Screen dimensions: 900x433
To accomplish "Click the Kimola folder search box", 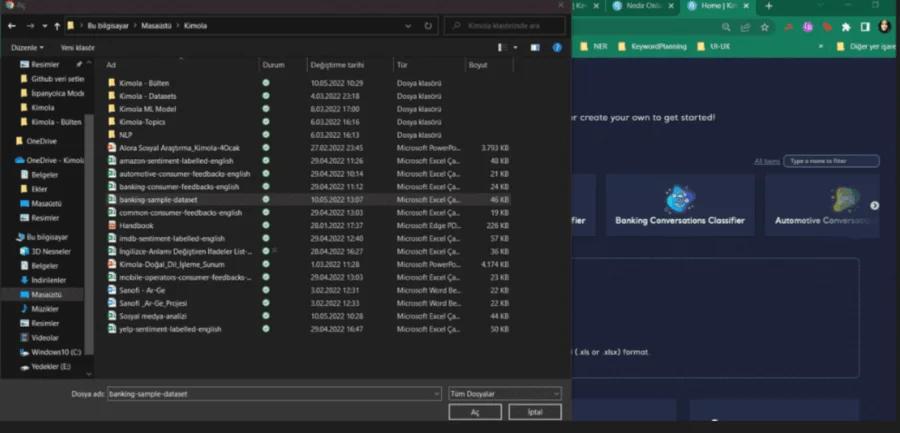I will click(505, 26).
